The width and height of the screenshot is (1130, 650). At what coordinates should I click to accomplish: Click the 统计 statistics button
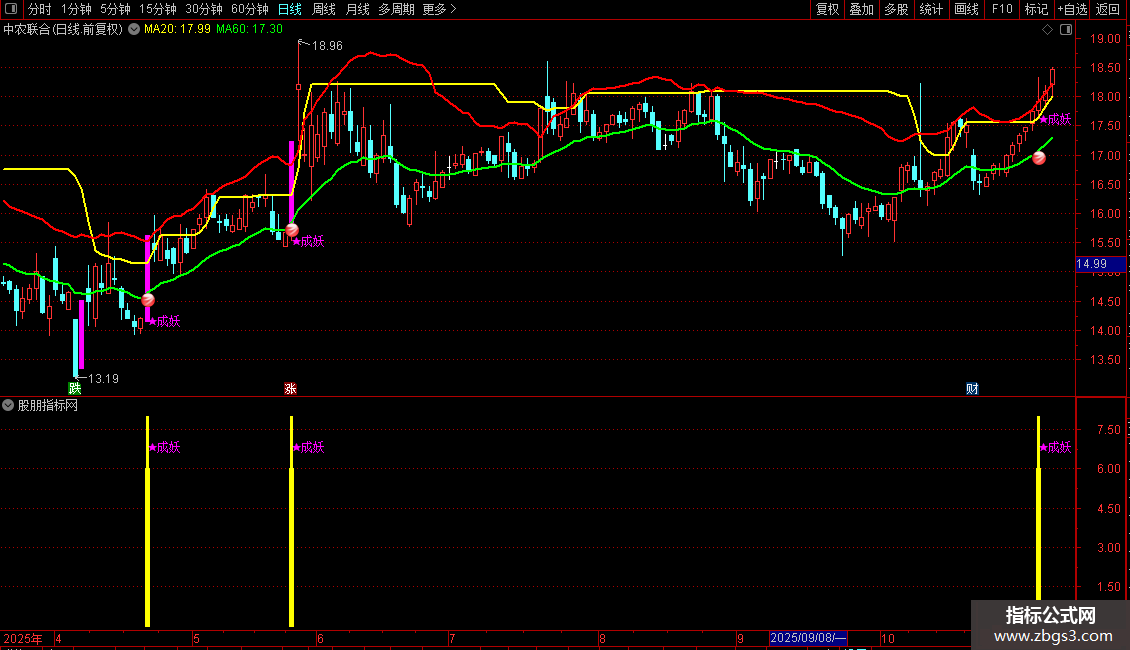point(930,9)
